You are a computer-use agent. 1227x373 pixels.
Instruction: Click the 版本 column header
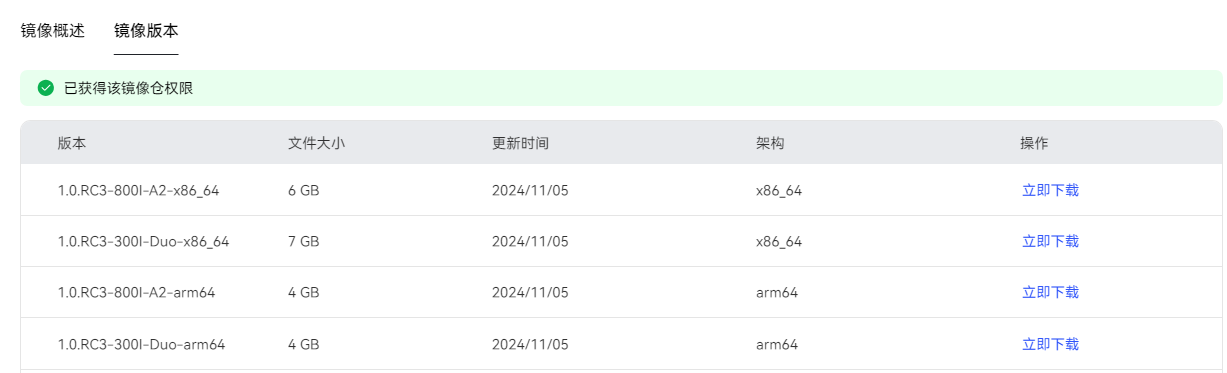pyautogui.click(x=72, y=143)
